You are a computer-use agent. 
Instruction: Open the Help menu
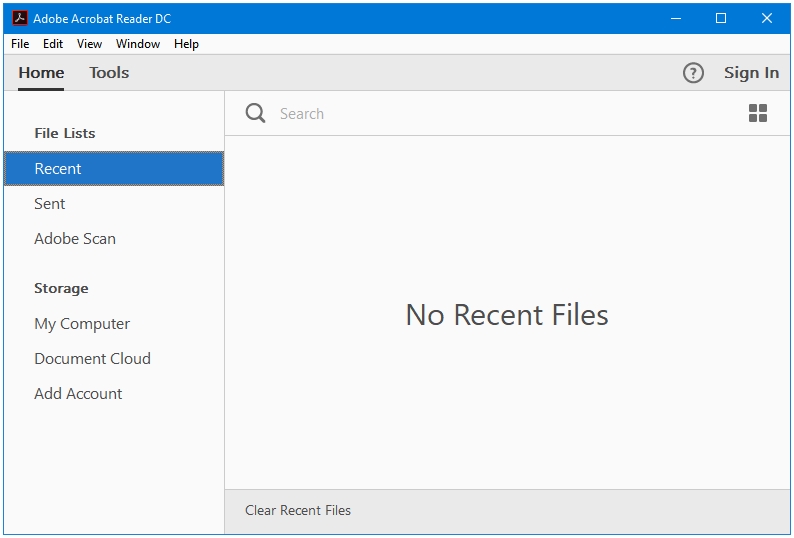(186, 44)
